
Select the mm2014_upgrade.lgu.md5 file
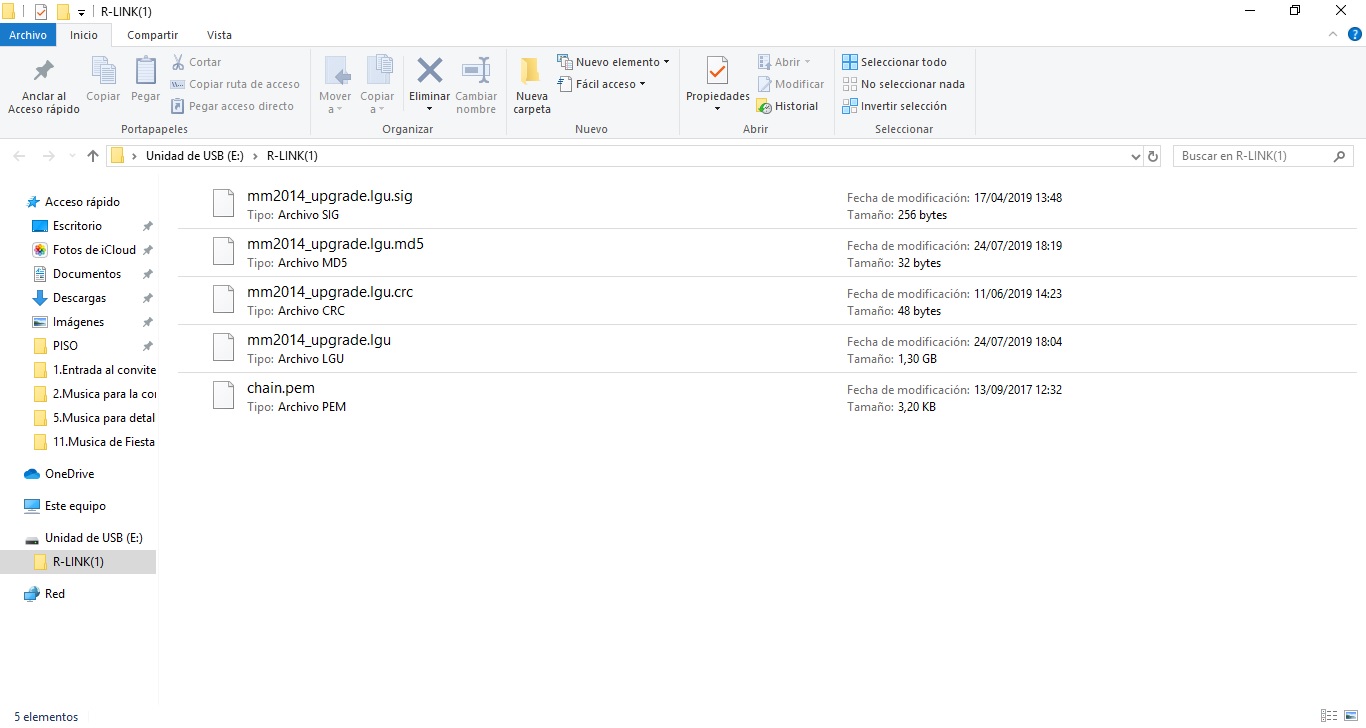[x=766, y=253]
